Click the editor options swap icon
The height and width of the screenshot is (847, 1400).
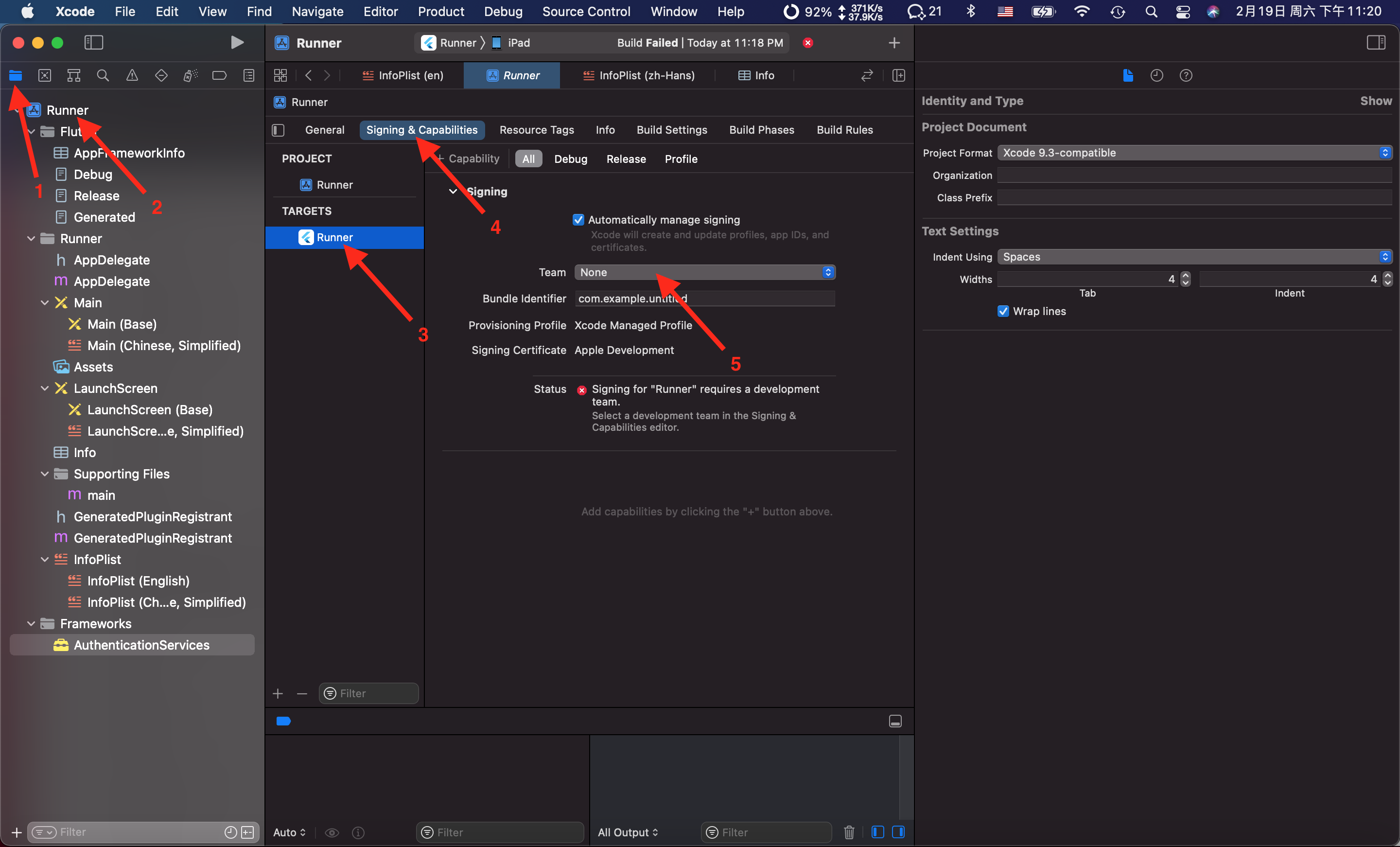pyautogui.click(x=866, y=75)
